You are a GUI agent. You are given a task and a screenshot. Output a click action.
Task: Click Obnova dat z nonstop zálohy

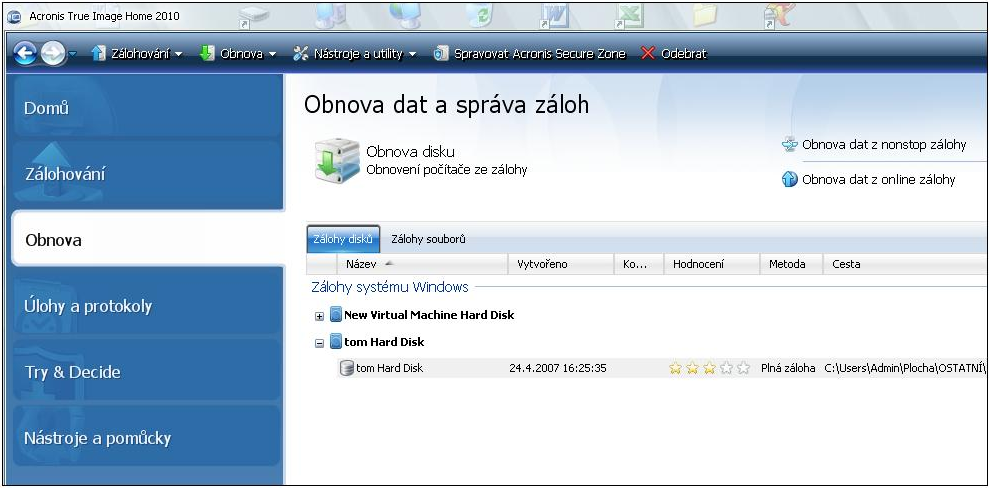point(884,145)
